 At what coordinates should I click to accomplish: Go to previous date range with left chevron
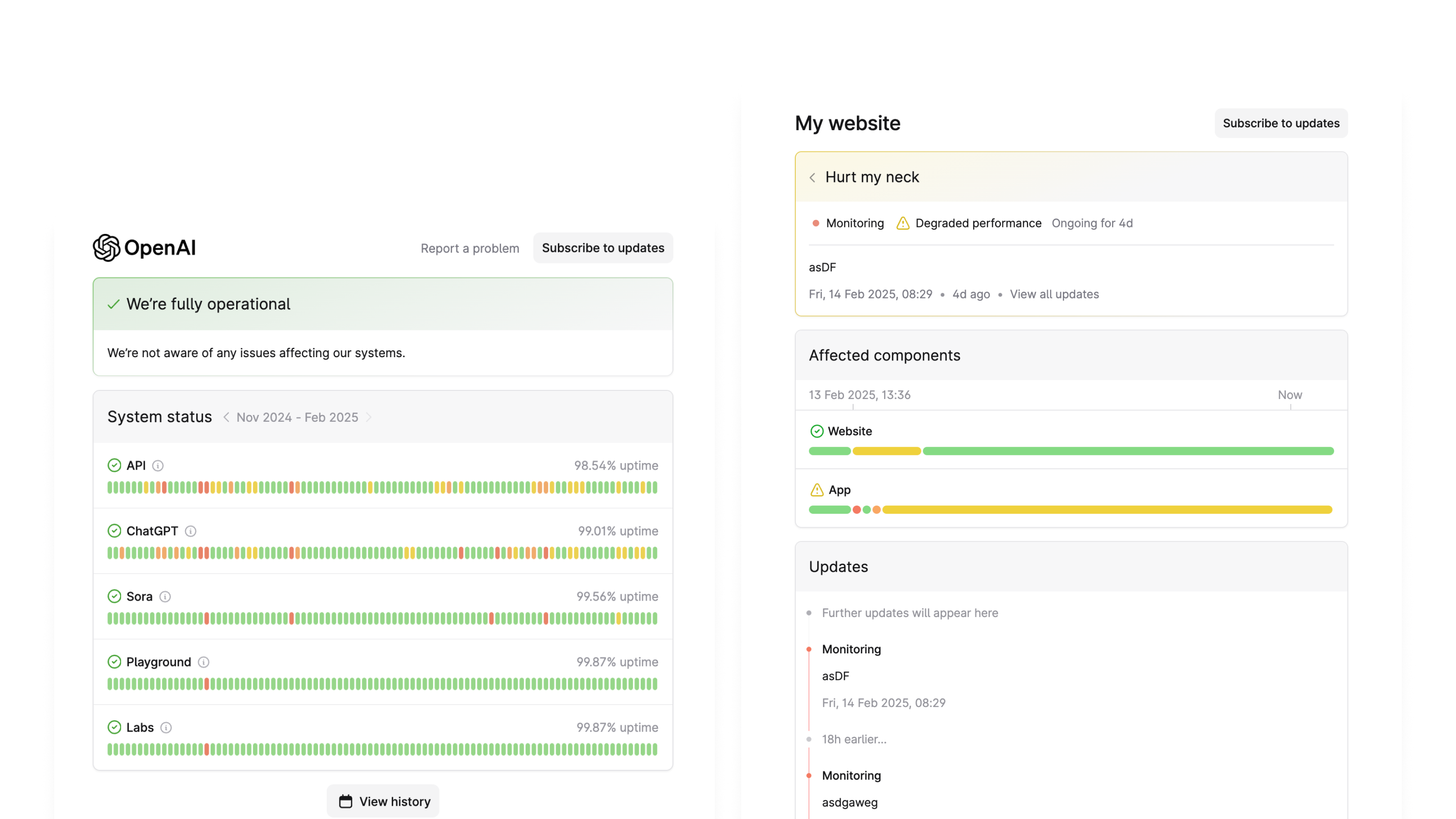[x=227, y=417]
